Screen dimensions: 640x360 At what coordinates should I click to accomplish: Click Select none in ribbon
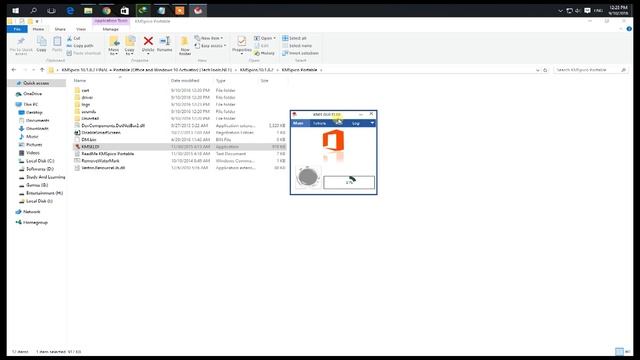tap(297, 46)
